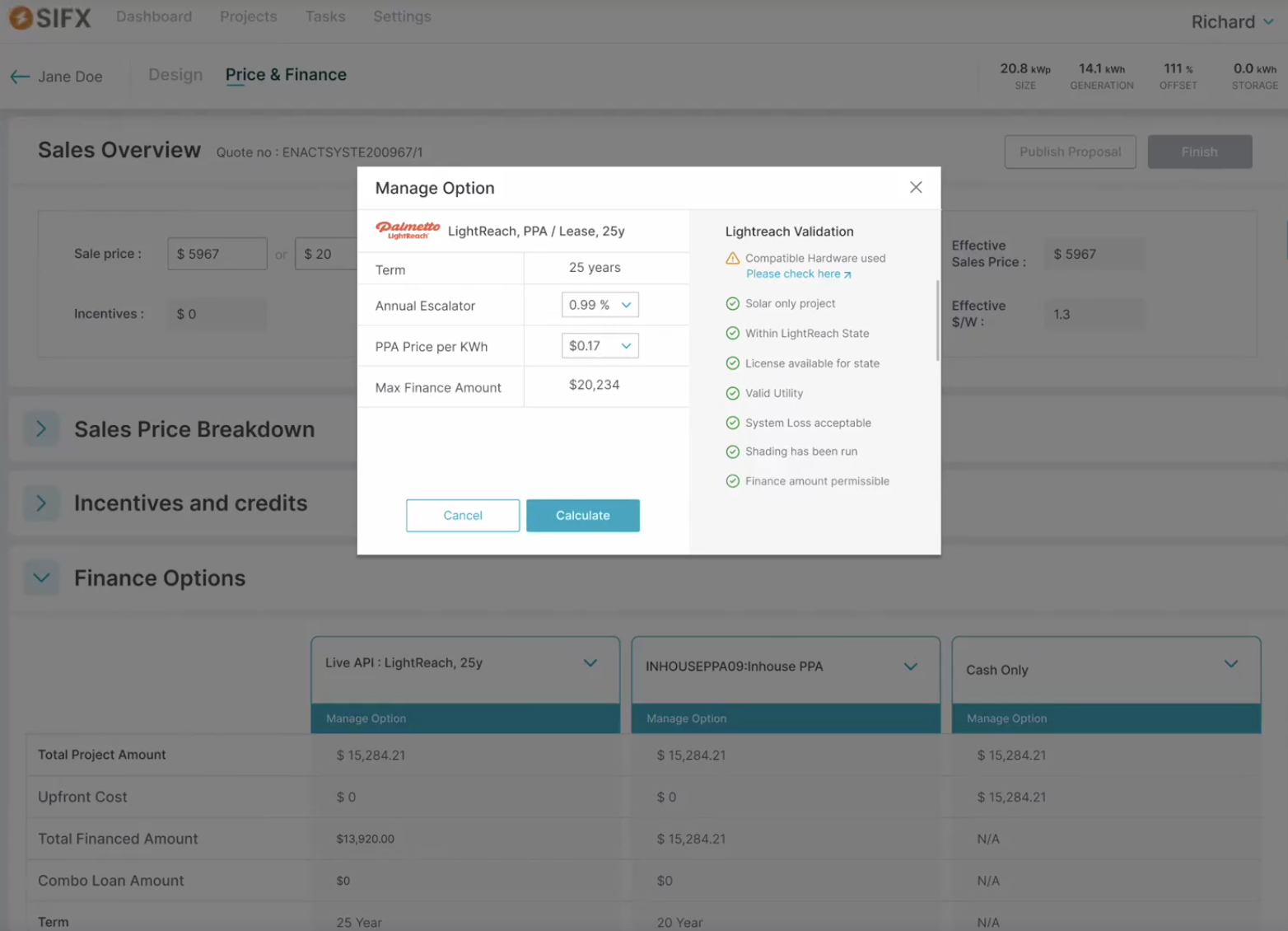Click the Effective Sales Price field
This screenshot has width=1288, height=931.
click(1094, 254)
